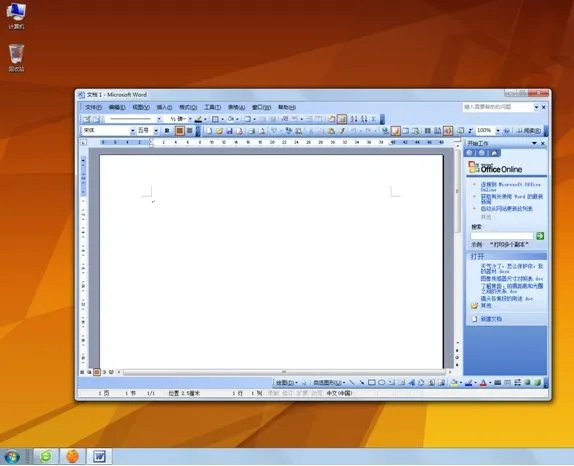Open the font name dropdown (宋体)
The height and width of the screenshot is (466, 574).
coord(133,131)
